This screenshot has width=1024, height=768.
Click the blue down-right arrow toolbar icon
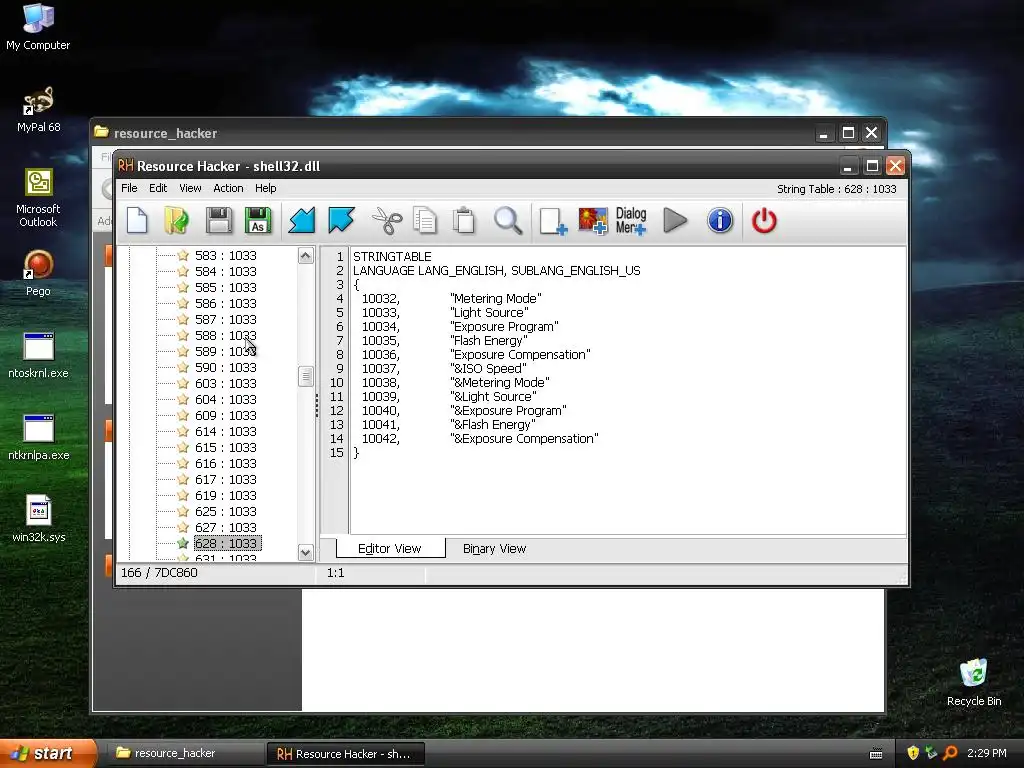[341, 221]
